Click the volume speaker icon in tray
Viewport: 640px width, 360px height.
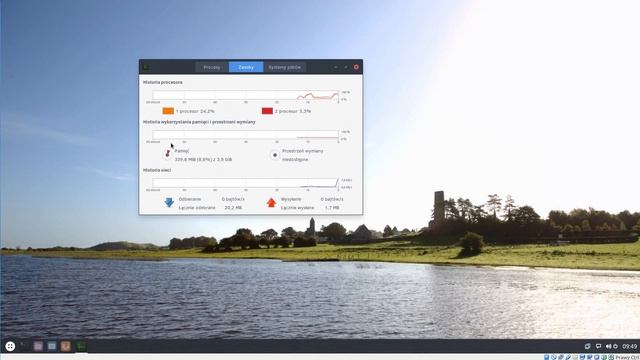(x=608, y=346)
